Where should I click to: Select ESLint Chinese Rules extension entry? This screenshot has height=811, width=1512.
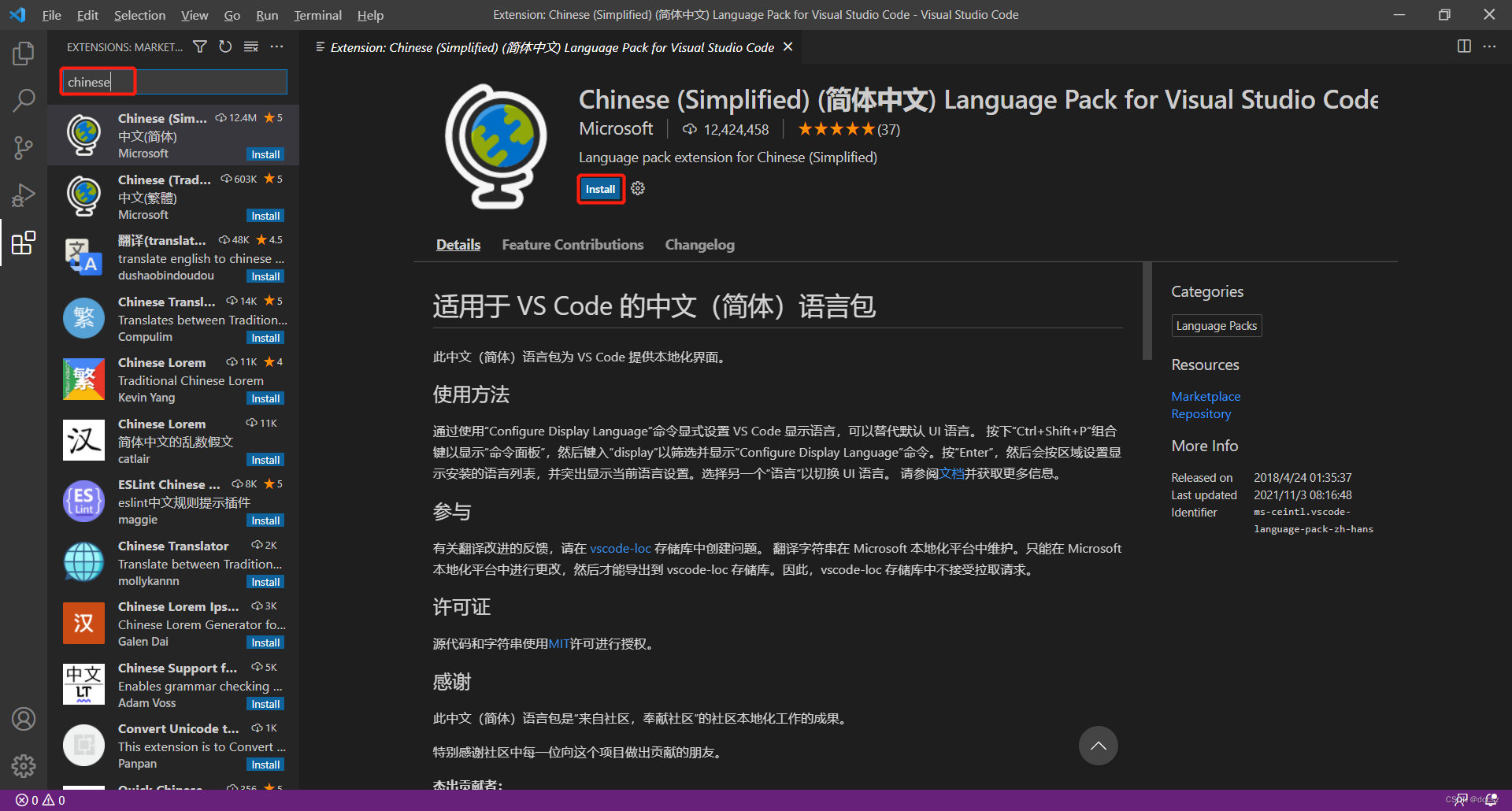coord(173,502)
